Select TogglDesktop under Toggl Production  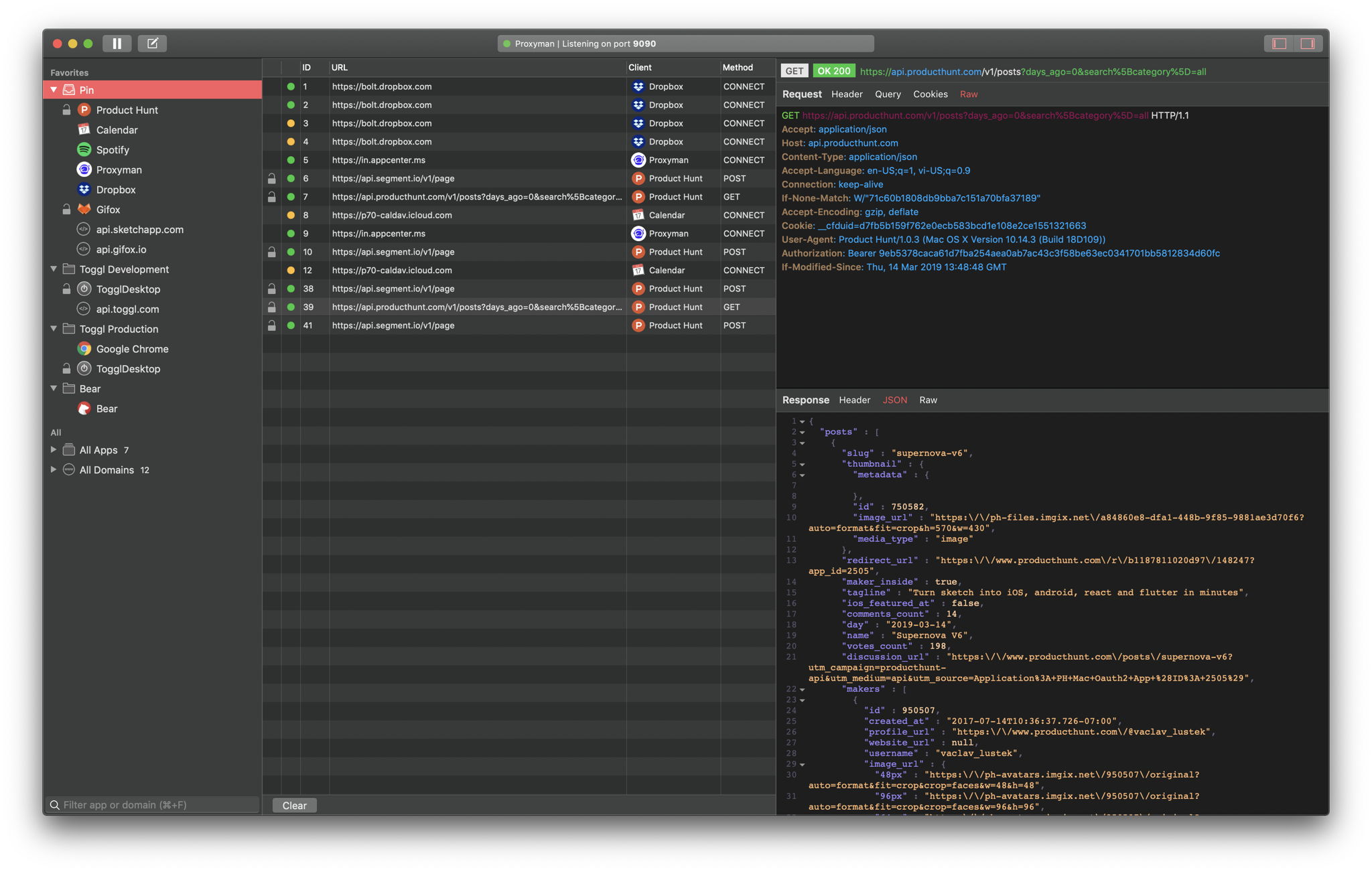pos(128,369)
